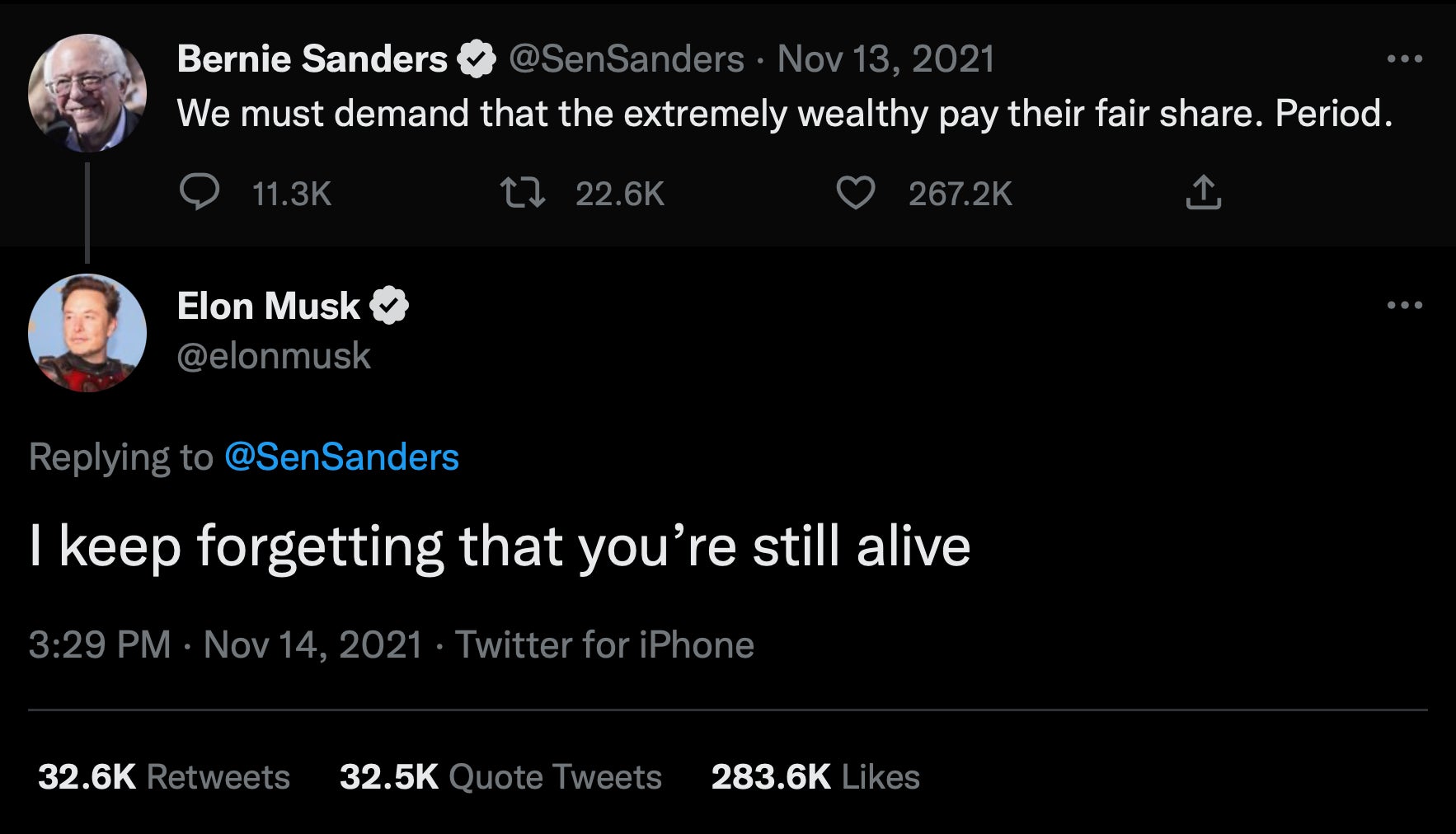Open the Twitter for iPhone source link
Image resolution: width=1456 pixels, height=834 pixels.
point(604,644)
